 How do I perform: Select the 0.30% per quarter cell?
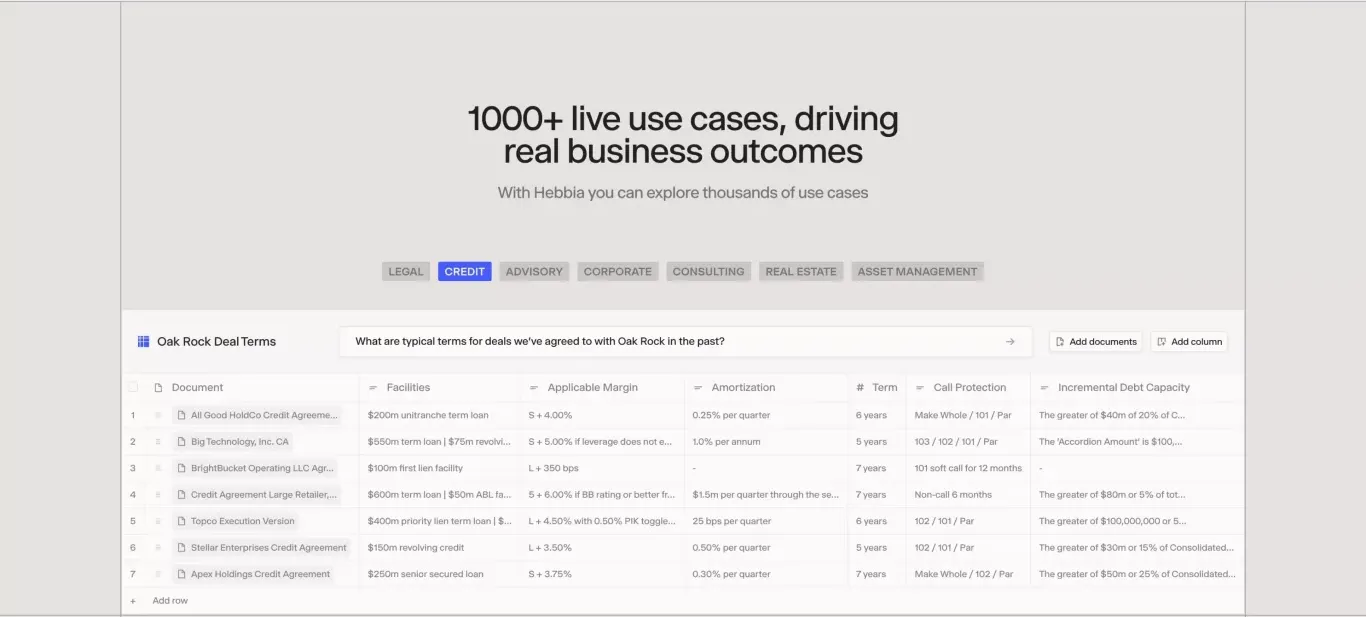coord(767,574)
